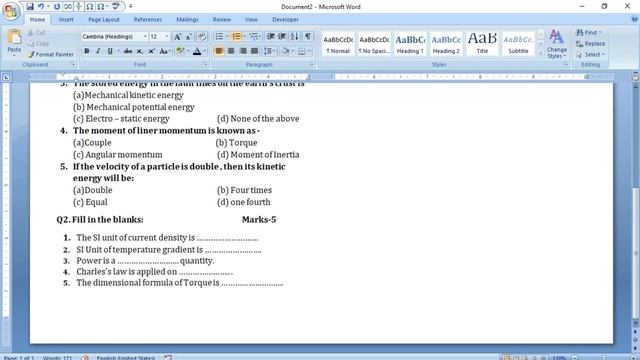Image resolution: width=640 pixels, height=360 pixels.
Task: Increase paragraph indent
Action: 282,37
